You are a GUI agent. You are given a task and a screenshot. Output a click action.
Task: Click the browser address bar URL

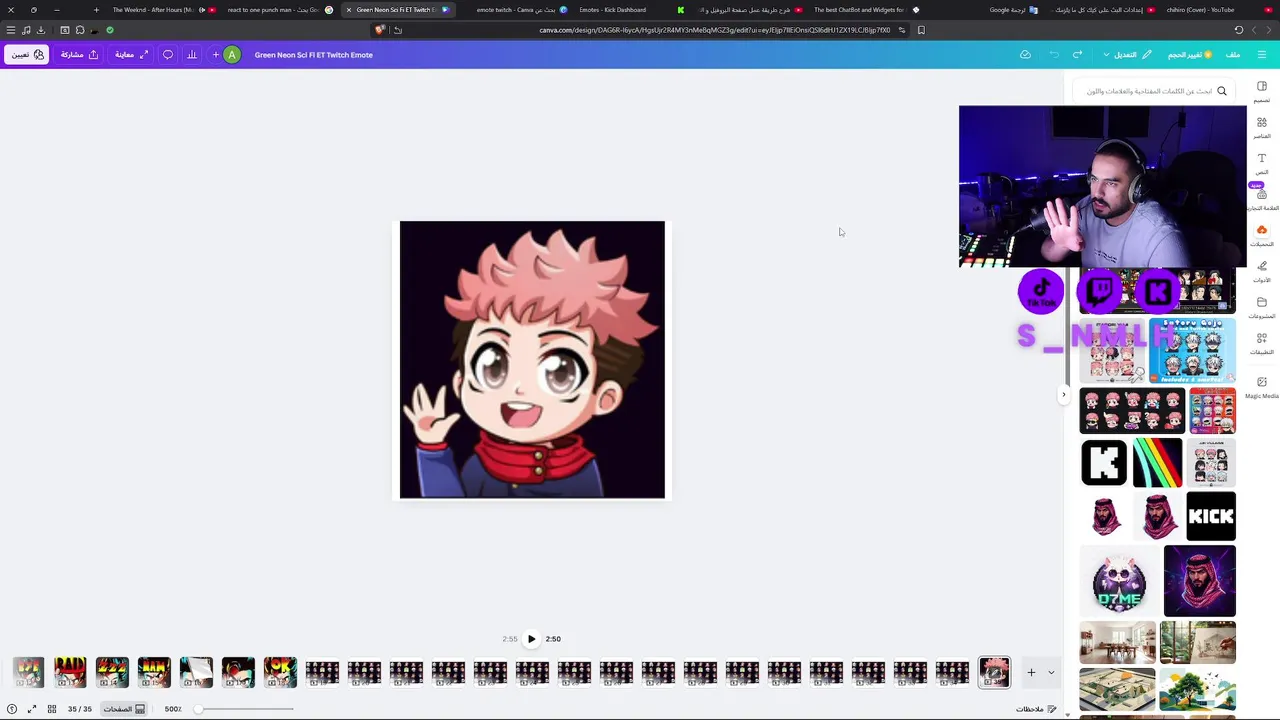714,30
